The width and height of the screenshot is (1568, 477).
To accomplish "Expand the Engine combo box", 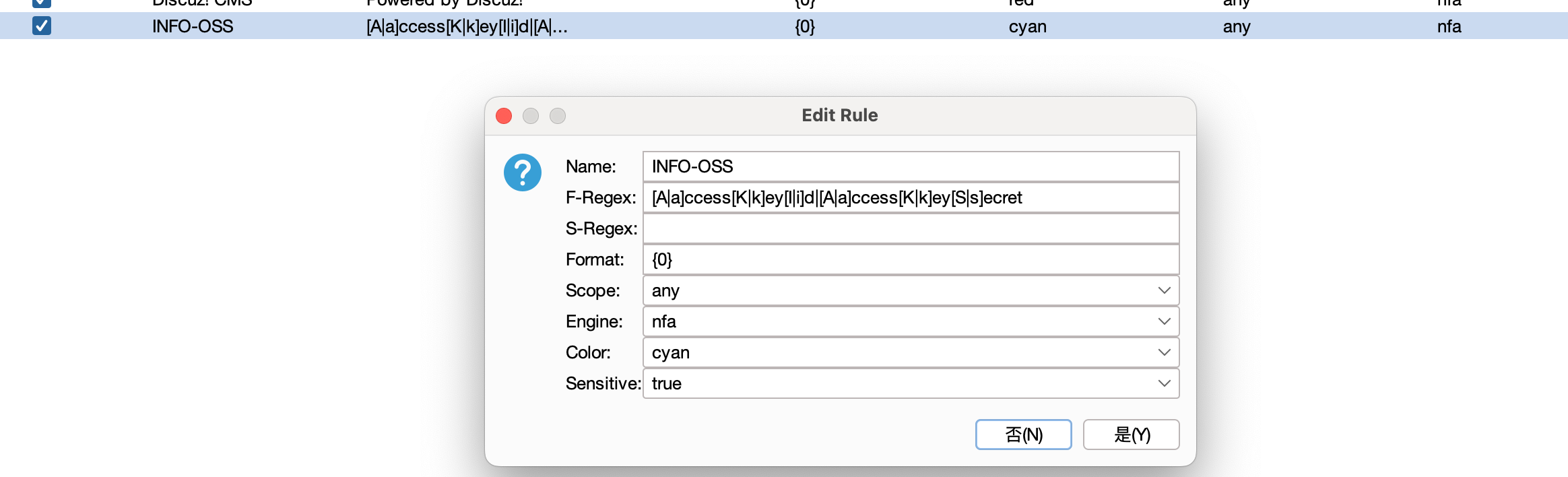I will (911, 321).
